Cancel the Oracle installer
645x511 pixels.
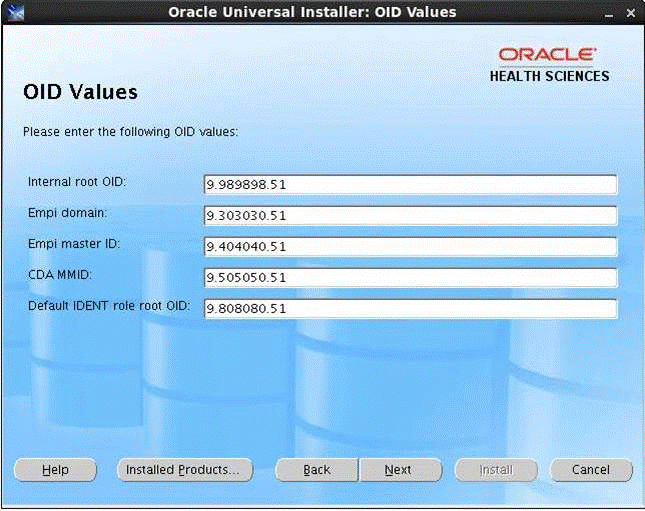591,470
